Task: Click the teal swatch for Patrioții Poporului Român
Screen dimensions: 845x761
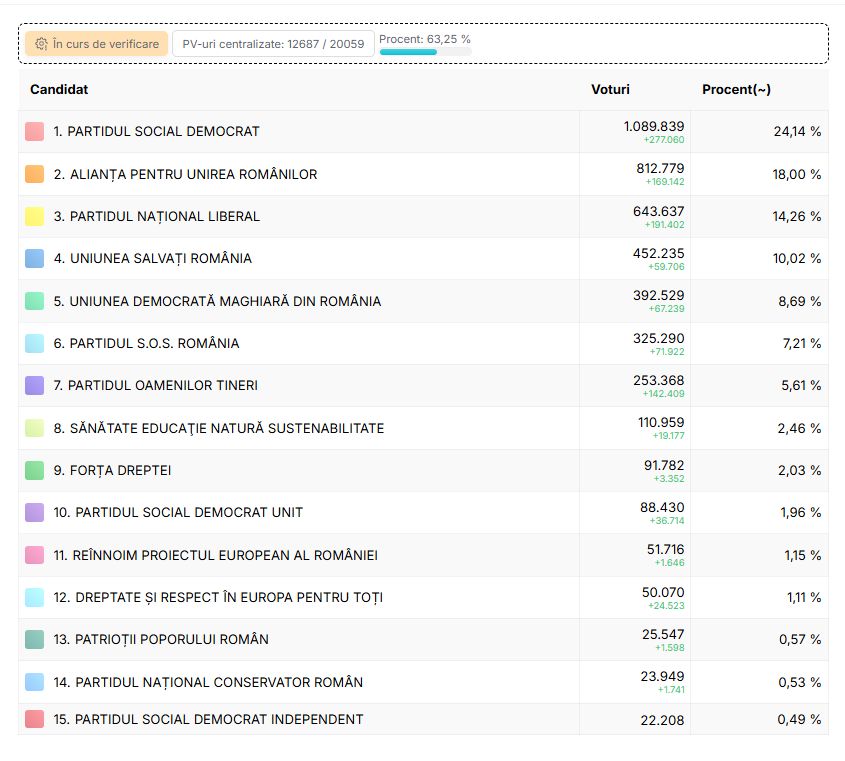Action: coord(34,639)
